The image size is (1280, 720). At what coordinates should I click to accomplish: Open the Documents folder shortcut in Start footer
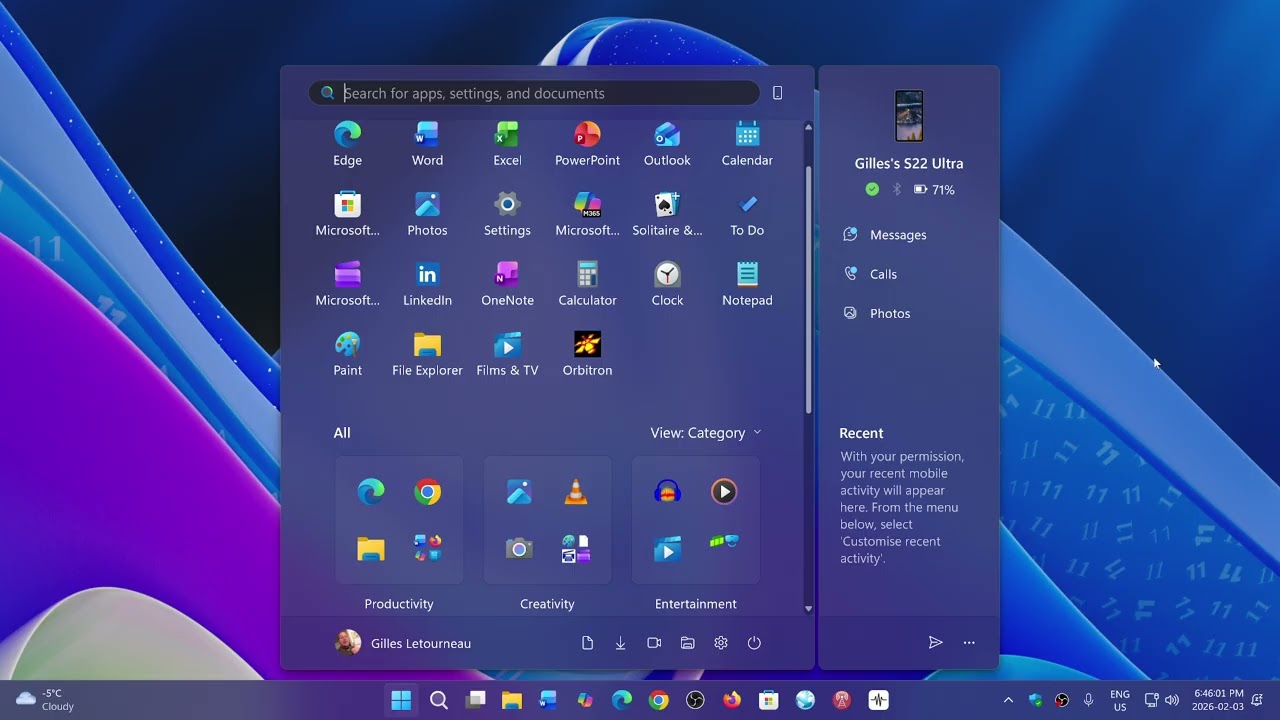point(587,643)
